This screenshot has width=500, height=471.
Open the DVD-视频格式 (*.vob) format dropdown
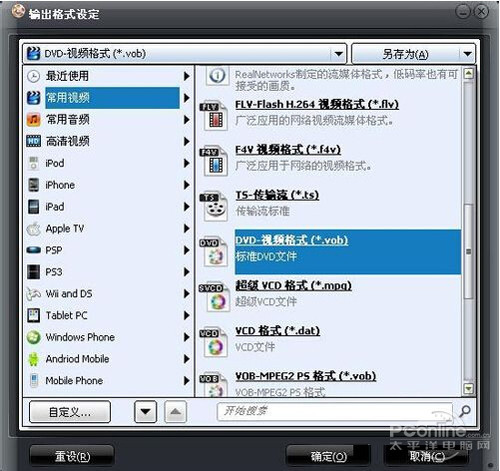pos(338,54)
